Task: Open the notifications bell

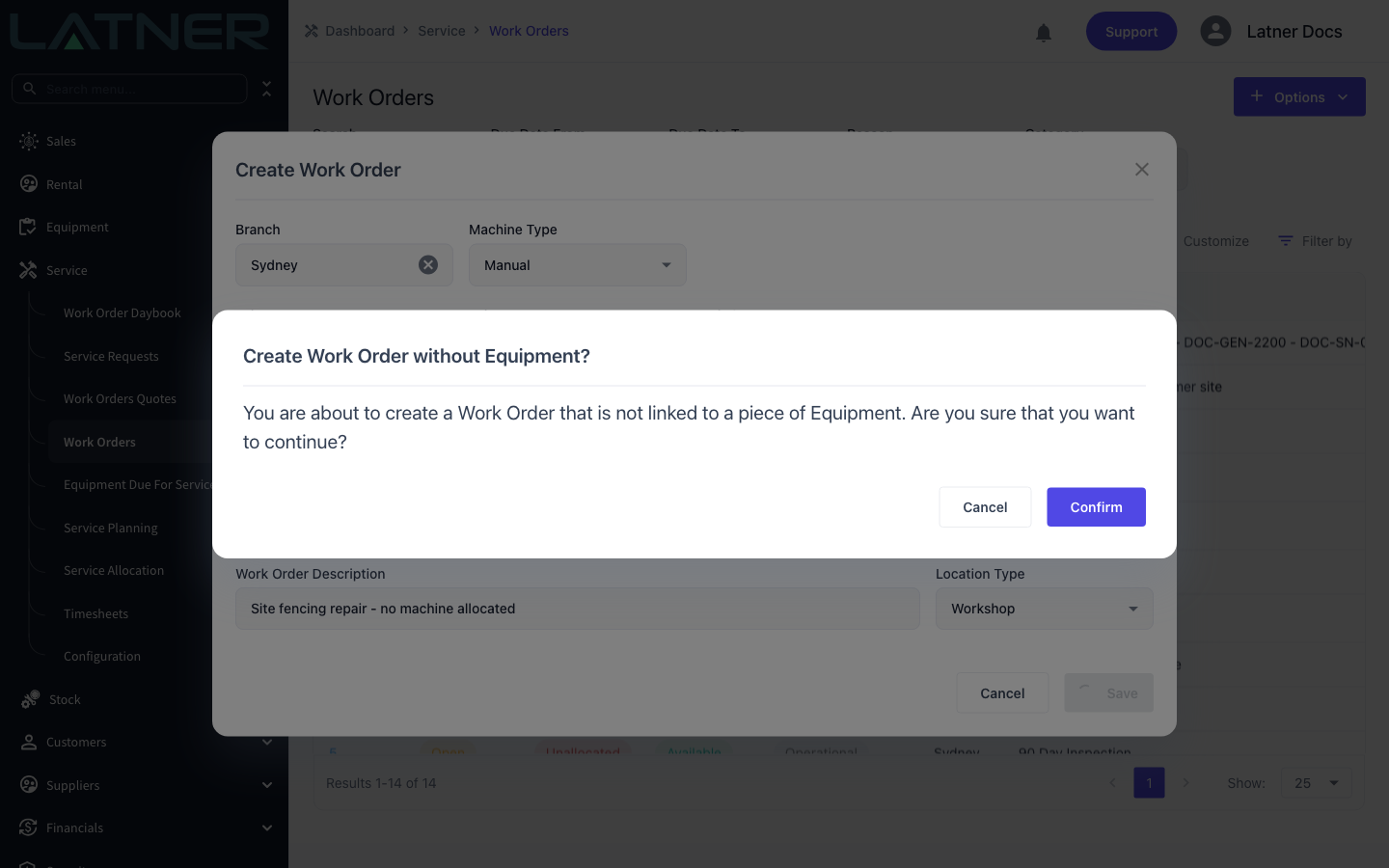Action: 1044,33
